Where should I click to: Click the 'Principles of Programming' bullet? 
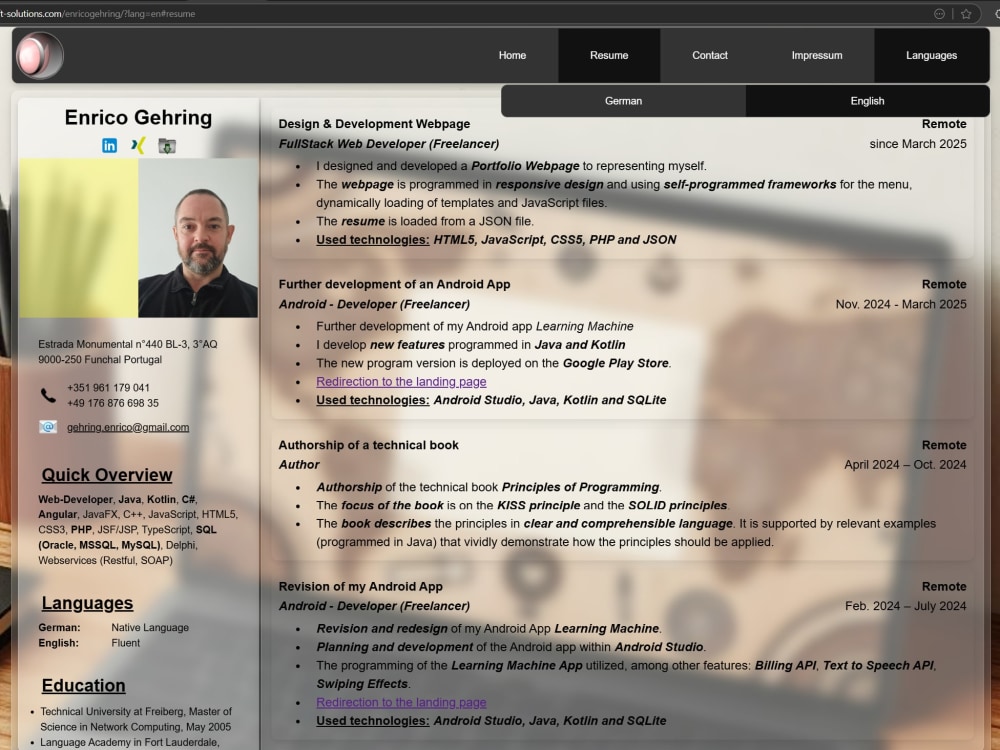489,487
